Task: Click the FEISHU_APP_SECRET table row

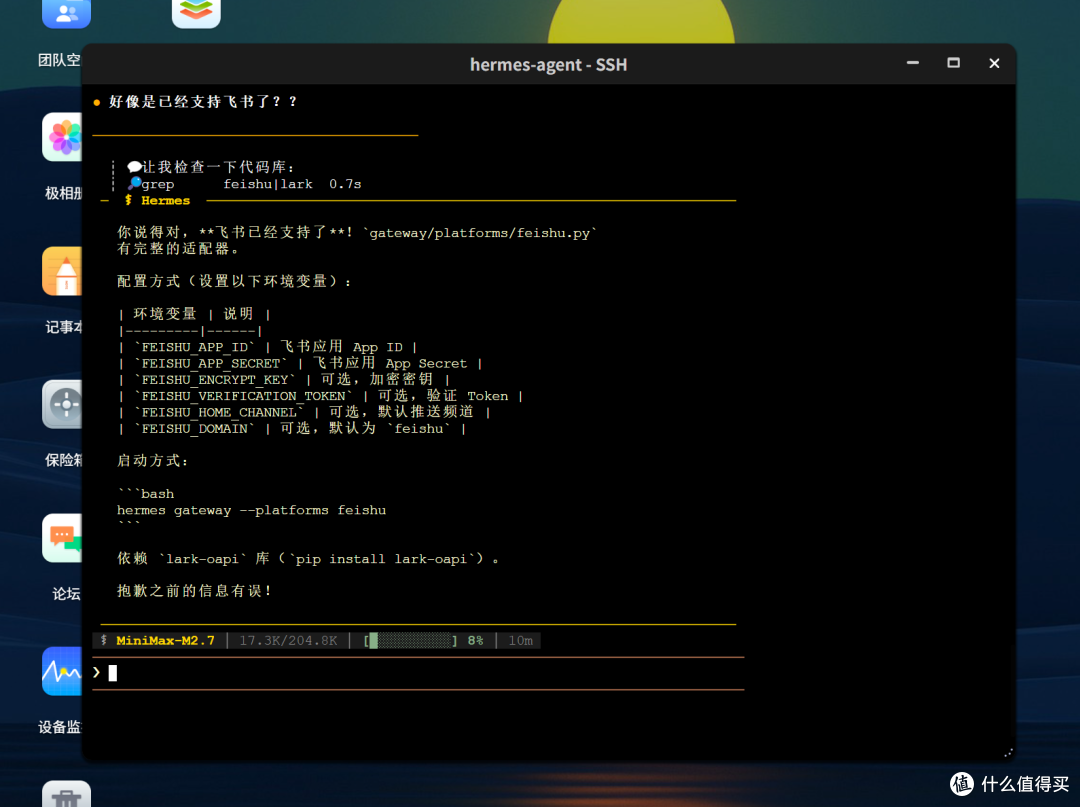Action: click(x=300, y=363)
